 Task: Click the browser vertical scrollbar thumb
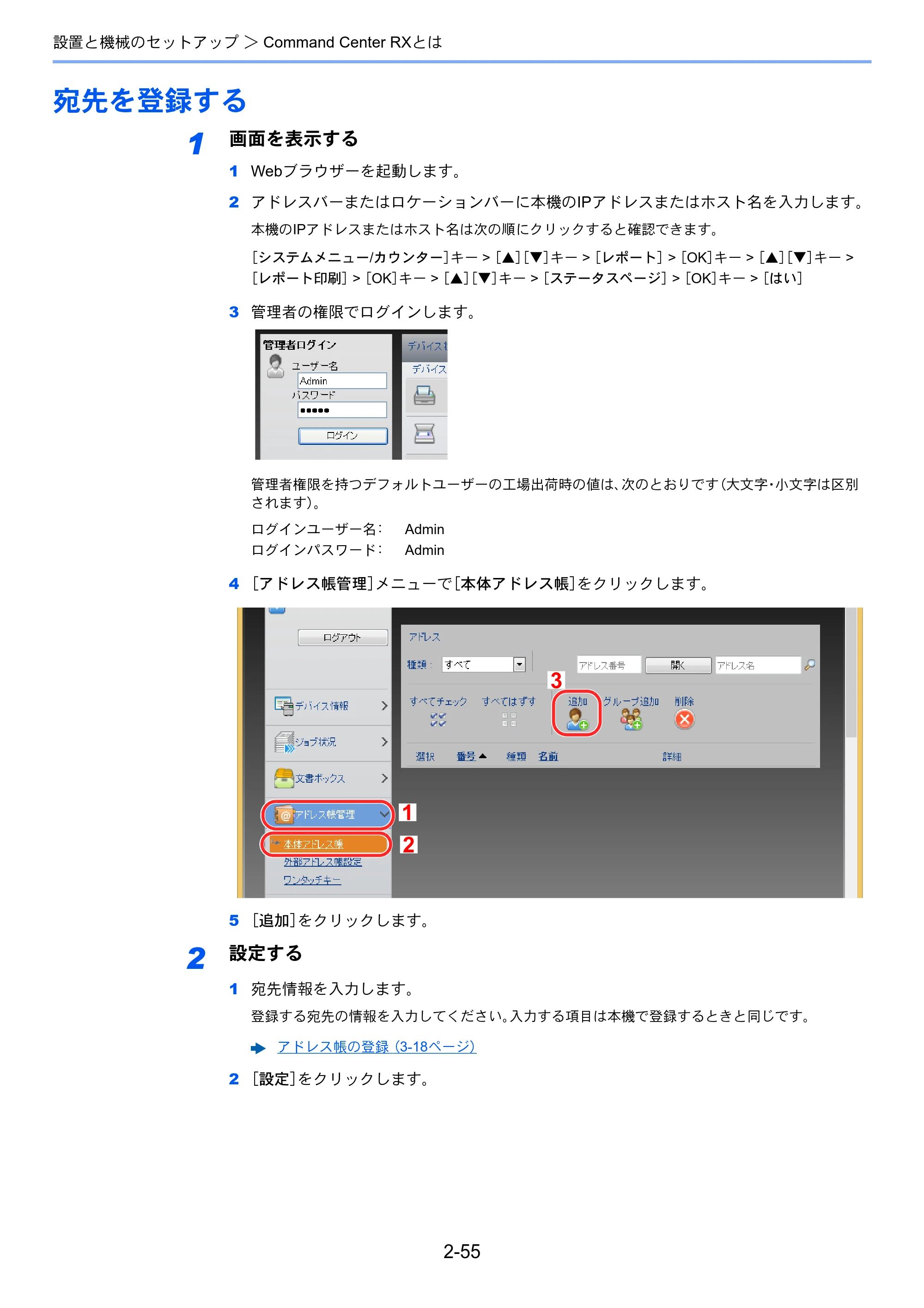click(x=851, y=672)
